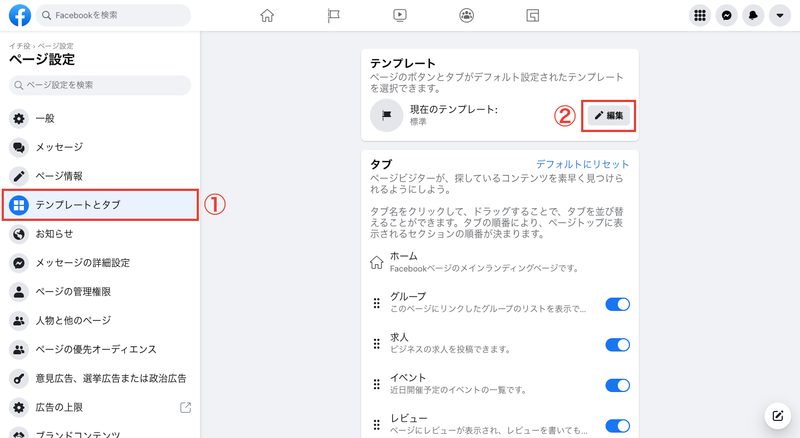Click the Messenger icon next to メッセージの詳細設定

click(x=19, y=263)
